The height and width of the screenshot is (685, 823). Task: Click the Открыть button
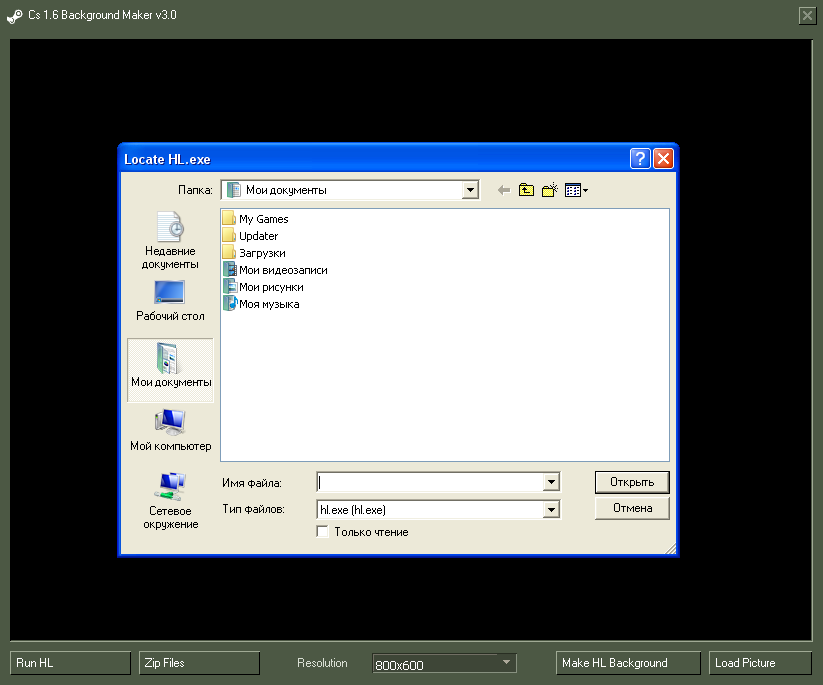(x=632, y=482)
